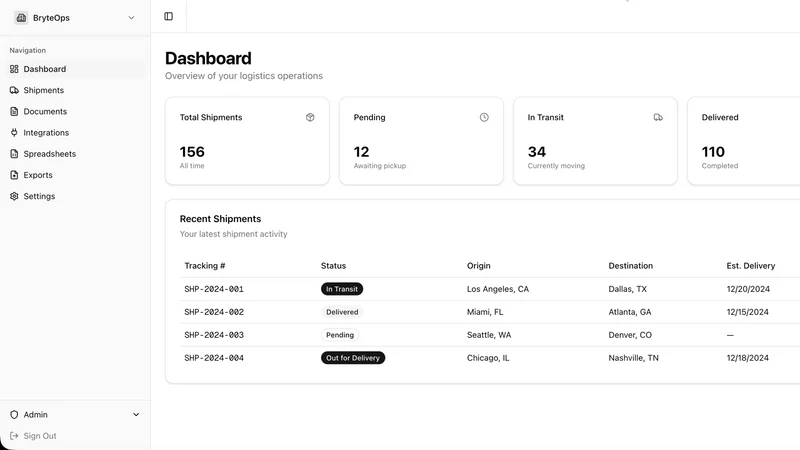Click the Exports file icon in sidebar

coord(14,175)
